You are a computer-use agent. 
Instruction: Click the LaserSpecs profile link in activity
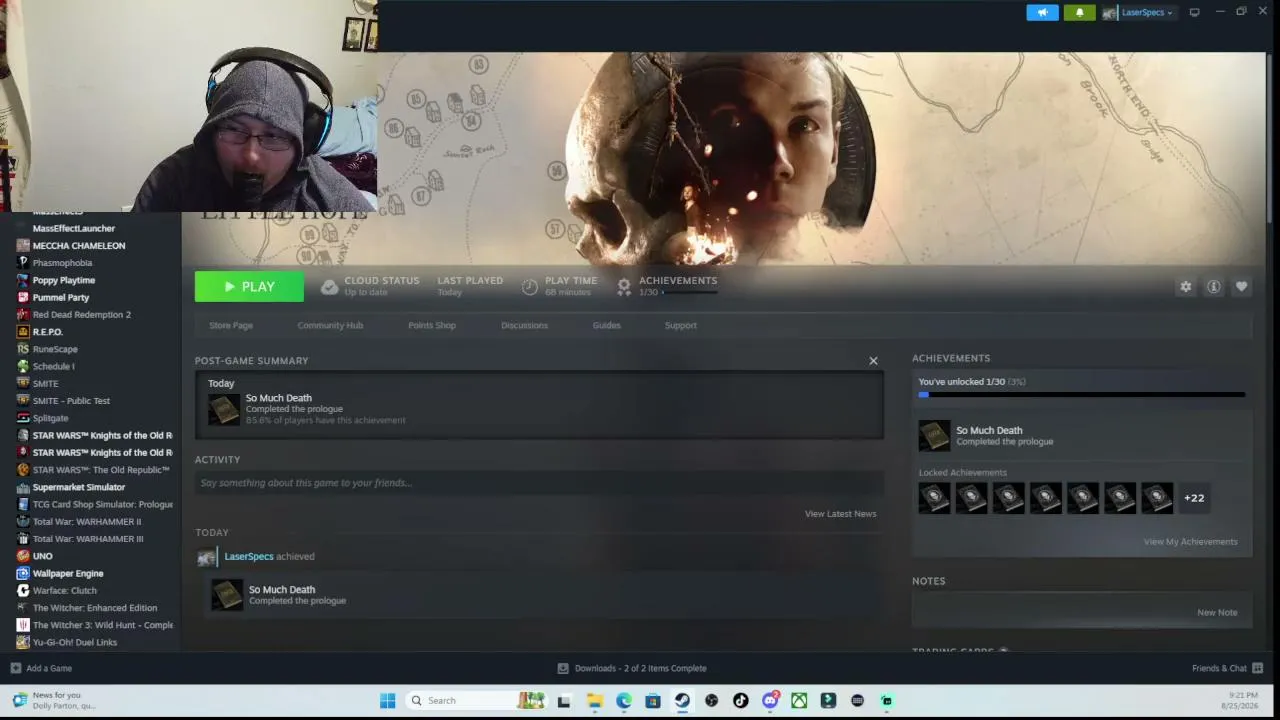249,556
